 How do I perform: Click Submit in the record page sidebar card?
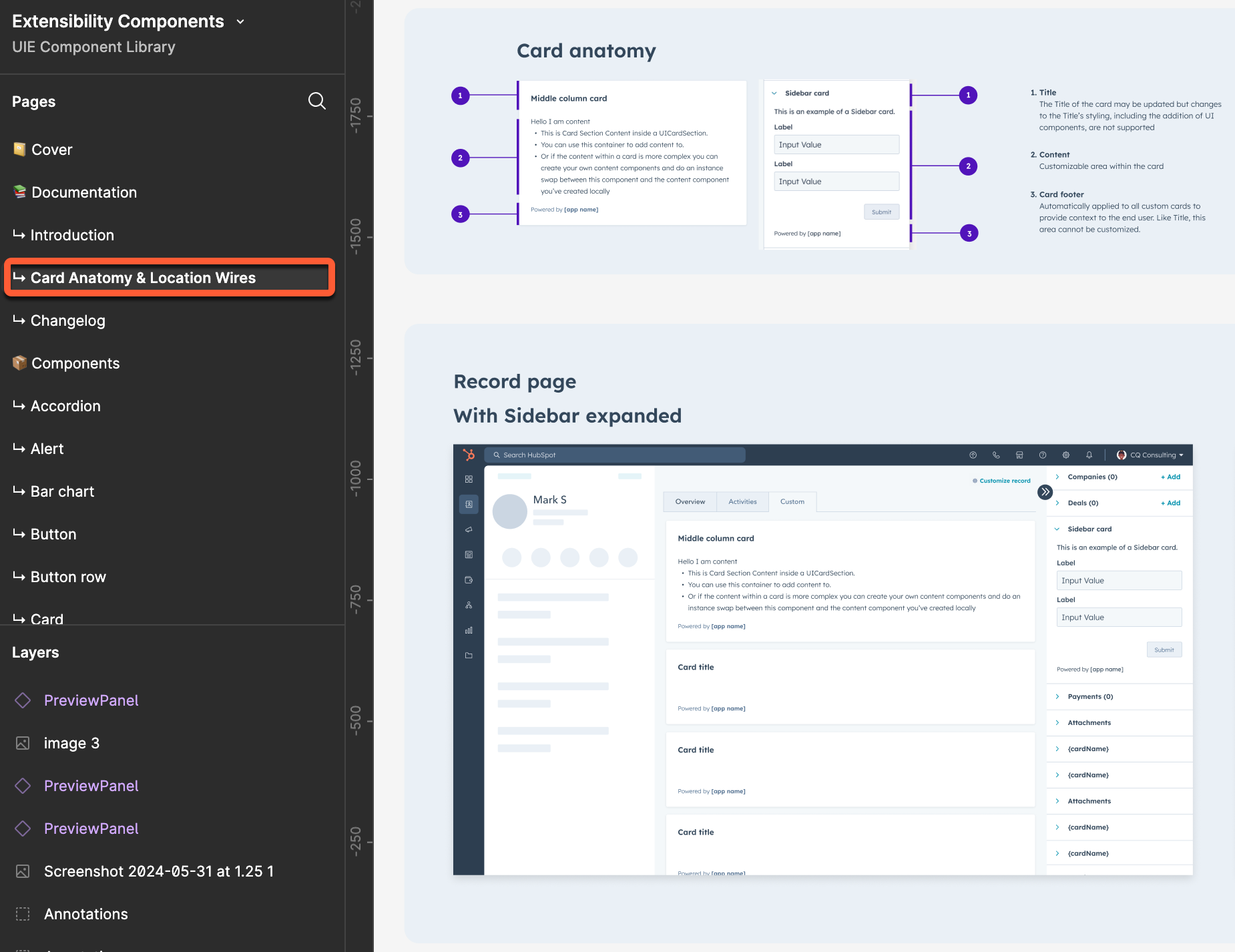1164,650
